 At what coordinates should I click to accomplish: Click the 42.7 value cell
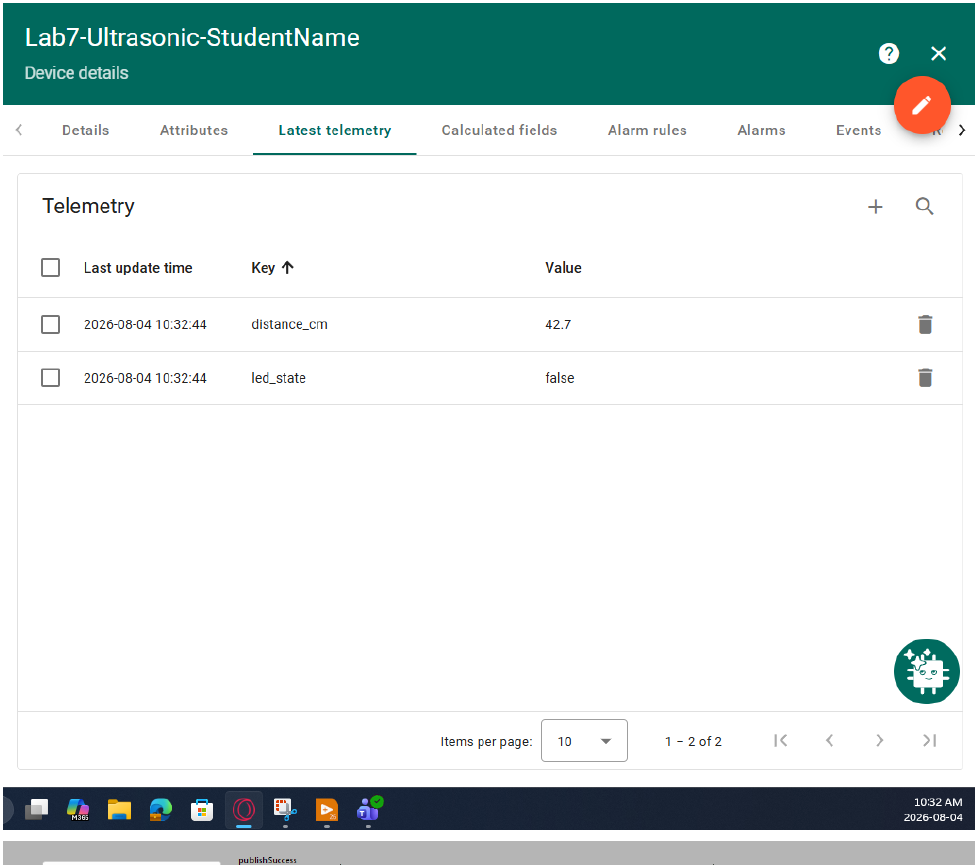558,325
